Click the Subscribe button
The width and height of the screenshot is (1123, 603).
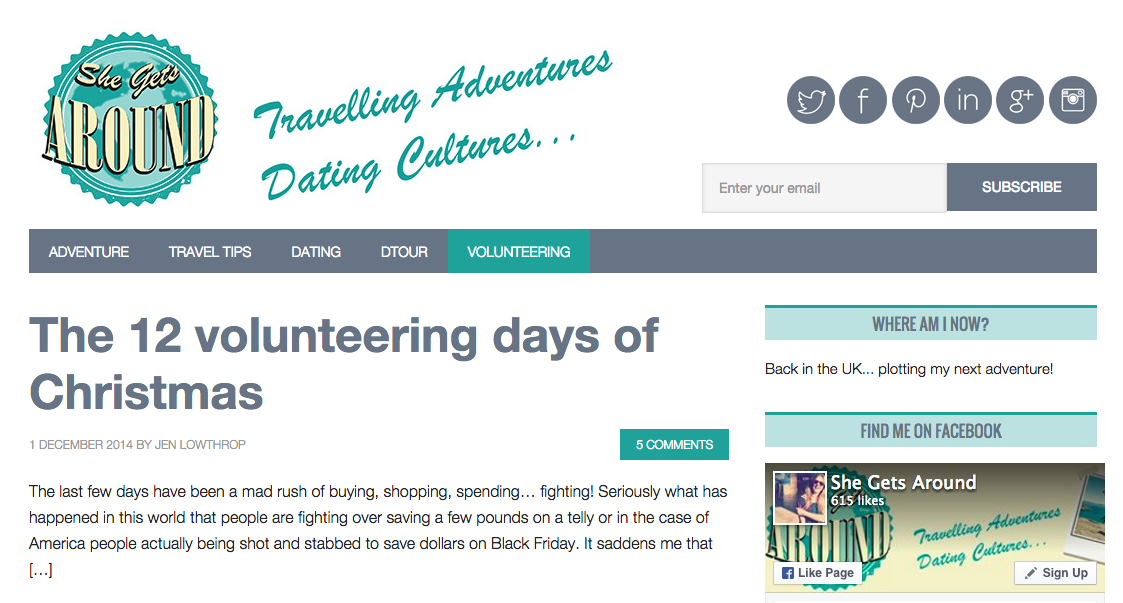click(1021, 187)
